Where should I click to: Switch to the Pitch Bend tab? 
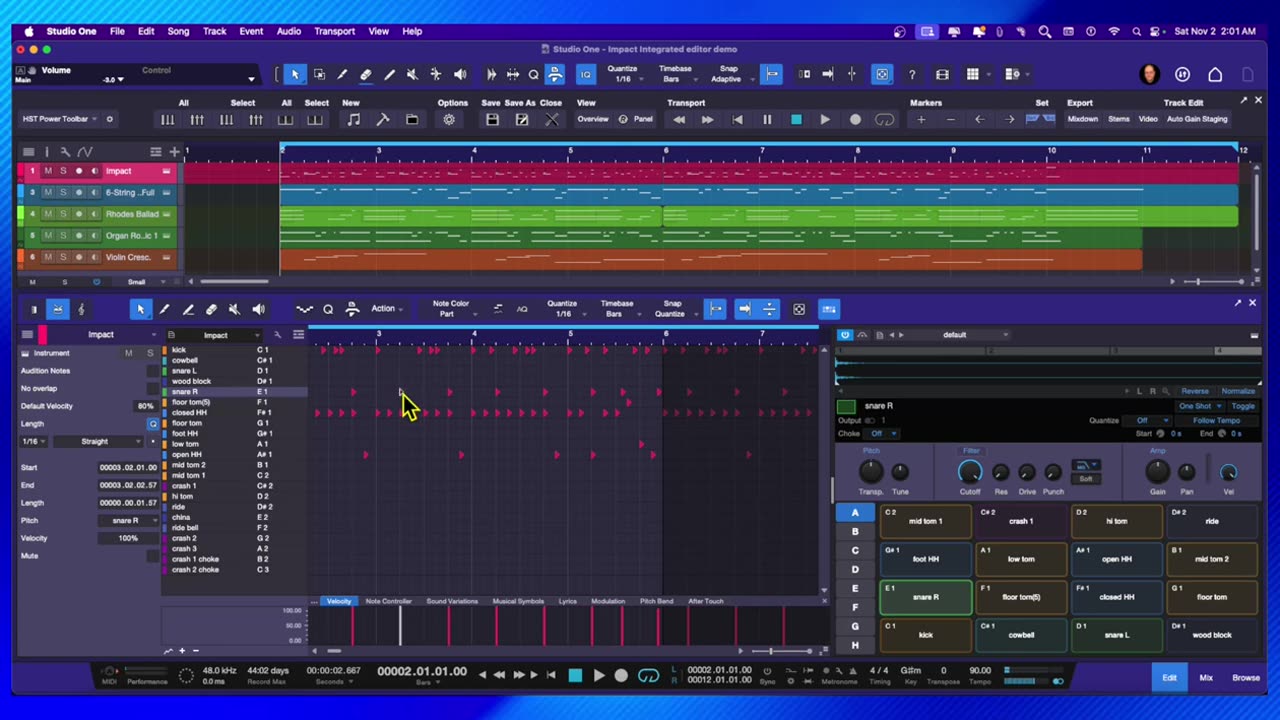pyautogui.click(x=656, y=601)
